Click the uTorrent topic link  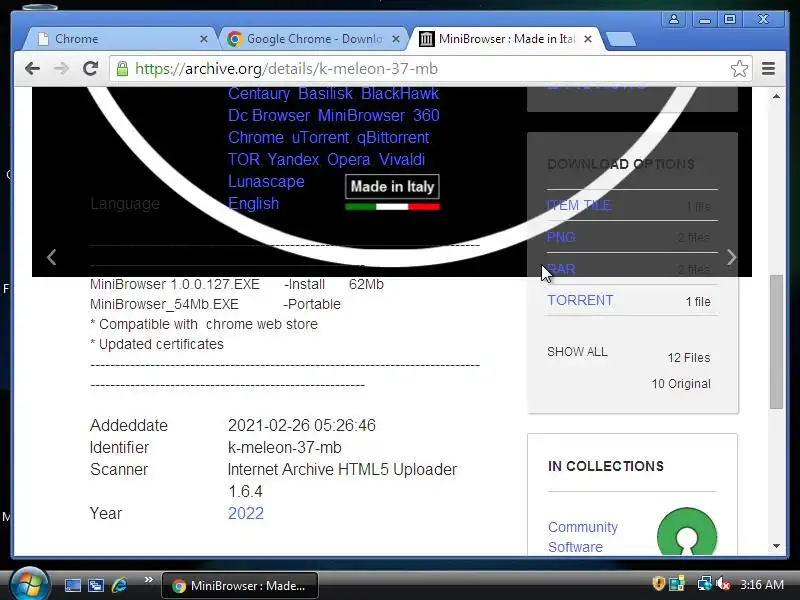click(320, 137)
